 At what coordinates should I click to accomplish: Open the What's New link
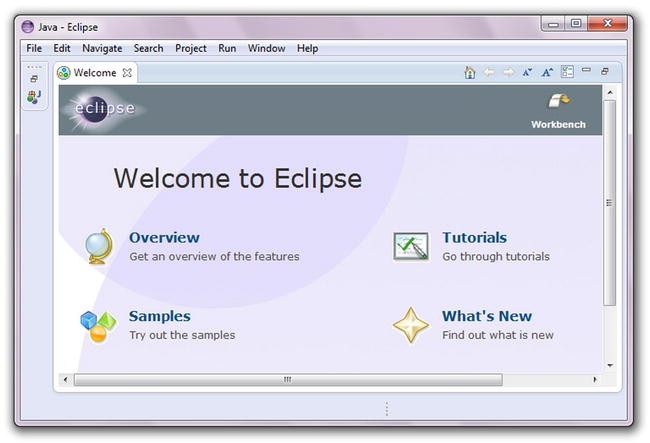pos(487,316)
